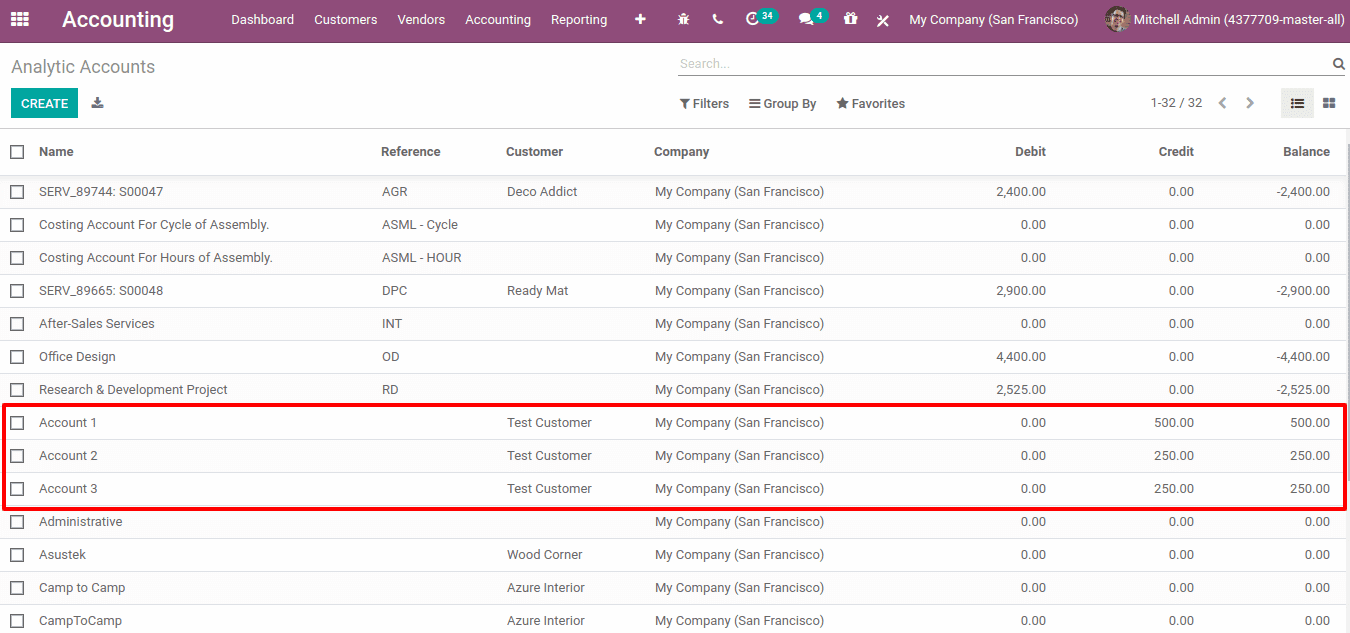Check the Administrative row checkbox
Image resolution: width=1350 pixels, height=633 pixels.
coord(17,522)
